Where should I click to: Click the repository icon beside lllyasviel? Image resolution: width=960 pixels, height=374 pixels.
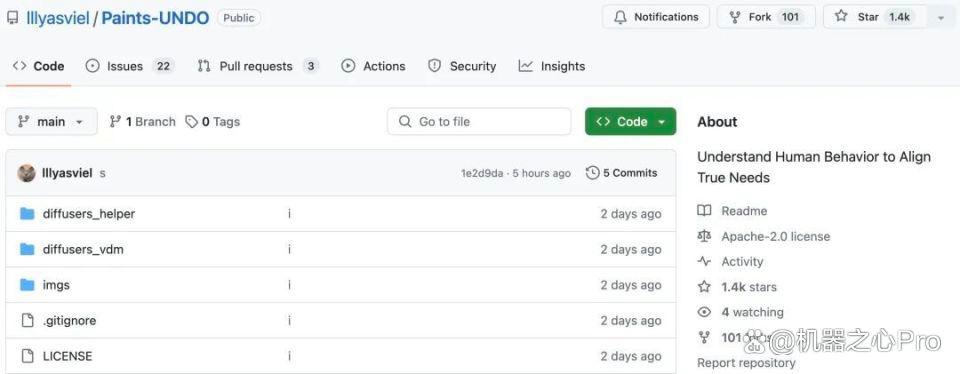click(x=12, y=18)
